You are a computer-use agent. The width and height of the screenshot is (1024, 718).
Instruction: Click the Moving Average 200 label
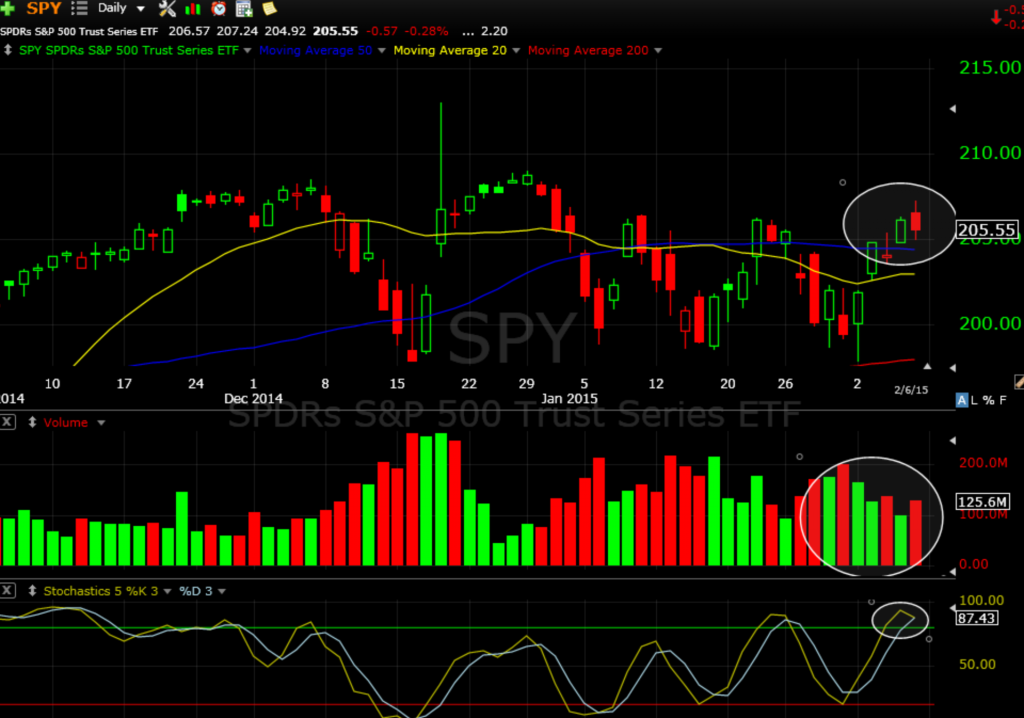pyautogui.click(x=588, y=50)
